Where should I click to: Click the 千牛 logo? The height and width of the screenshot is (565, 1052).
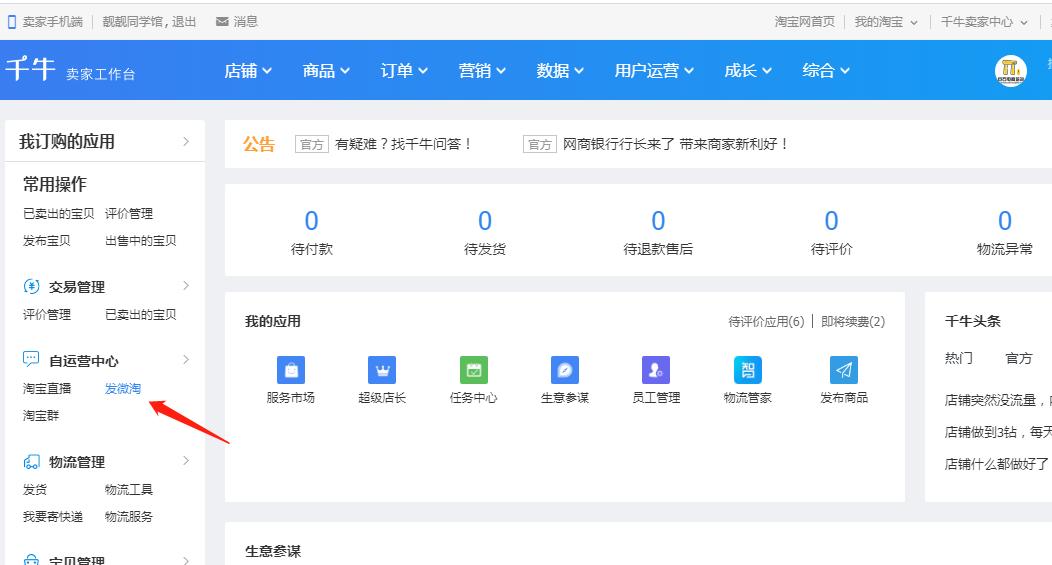pyautogui.click(x=30, y=69)
